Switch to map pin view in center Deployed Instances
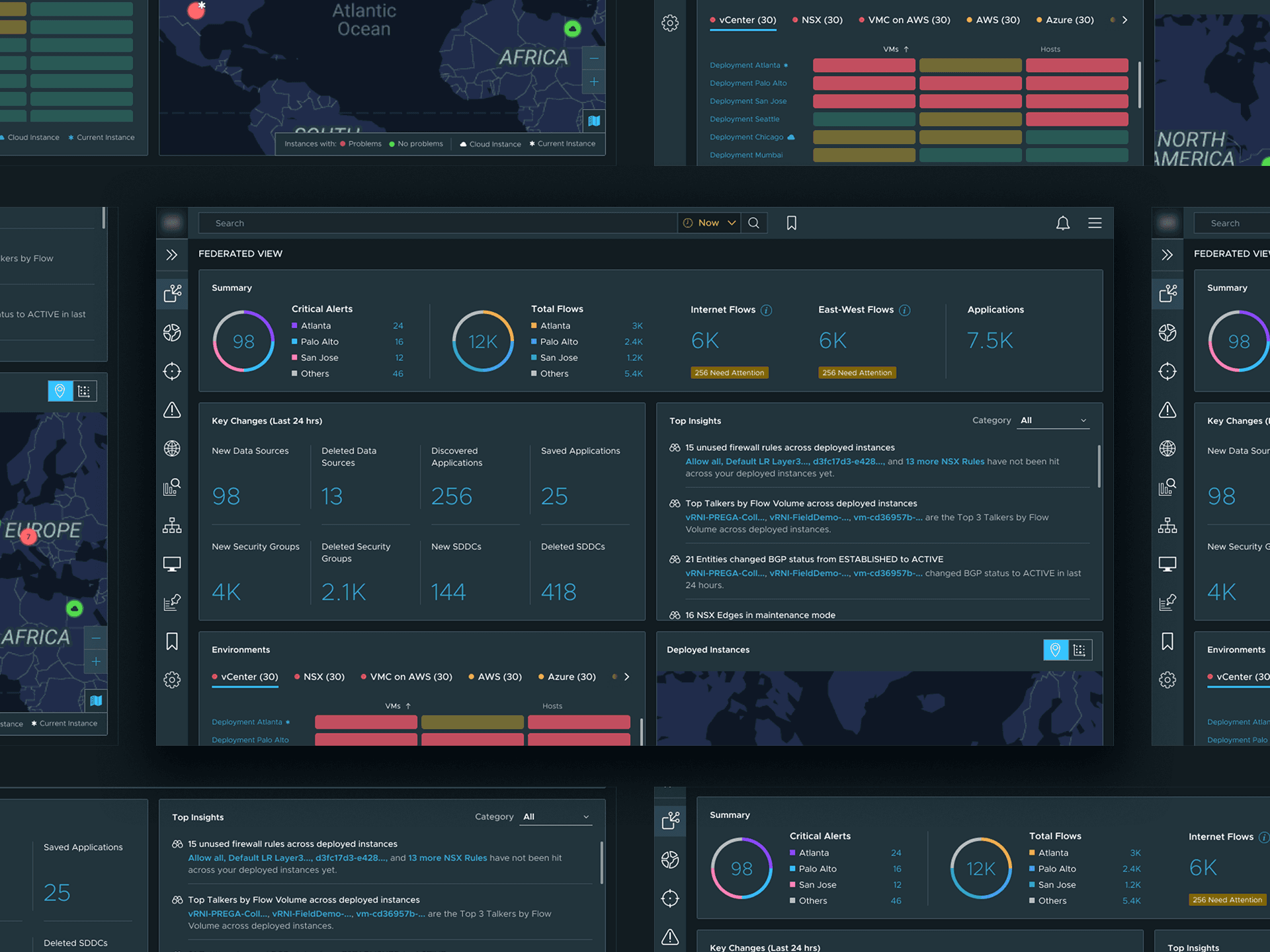 click(x=1056, y=650)
